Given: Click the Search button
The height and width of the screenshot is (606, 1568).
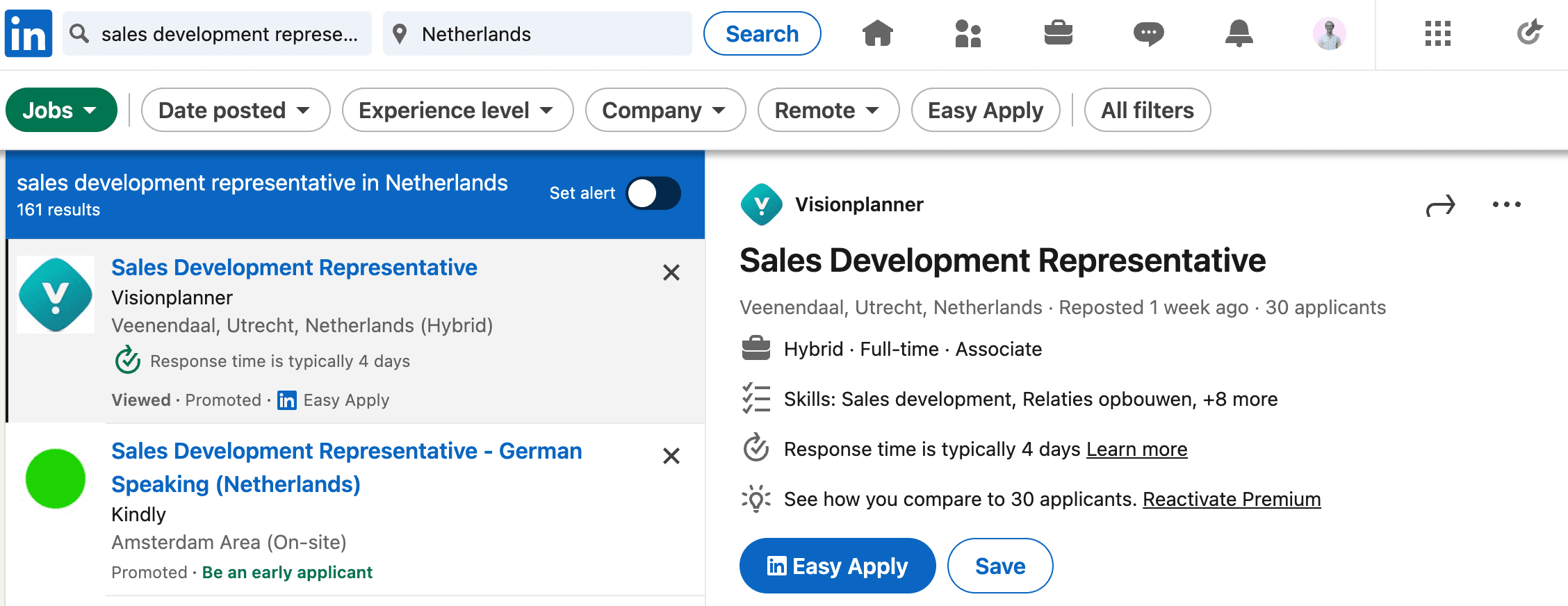Looking at the screenshot, I should pyautogui.click(x=762, y=33).
